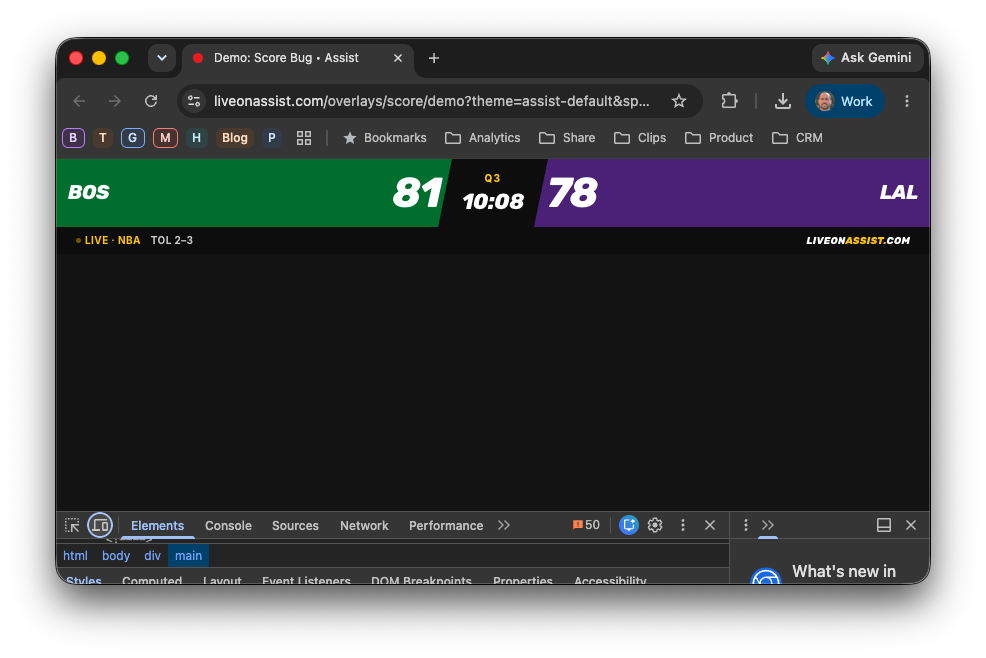Image resolution: width=986 pixels, height=658 pixels.
Task: Toggle the drawer dock layout icon
Action: tap(884, 525)
